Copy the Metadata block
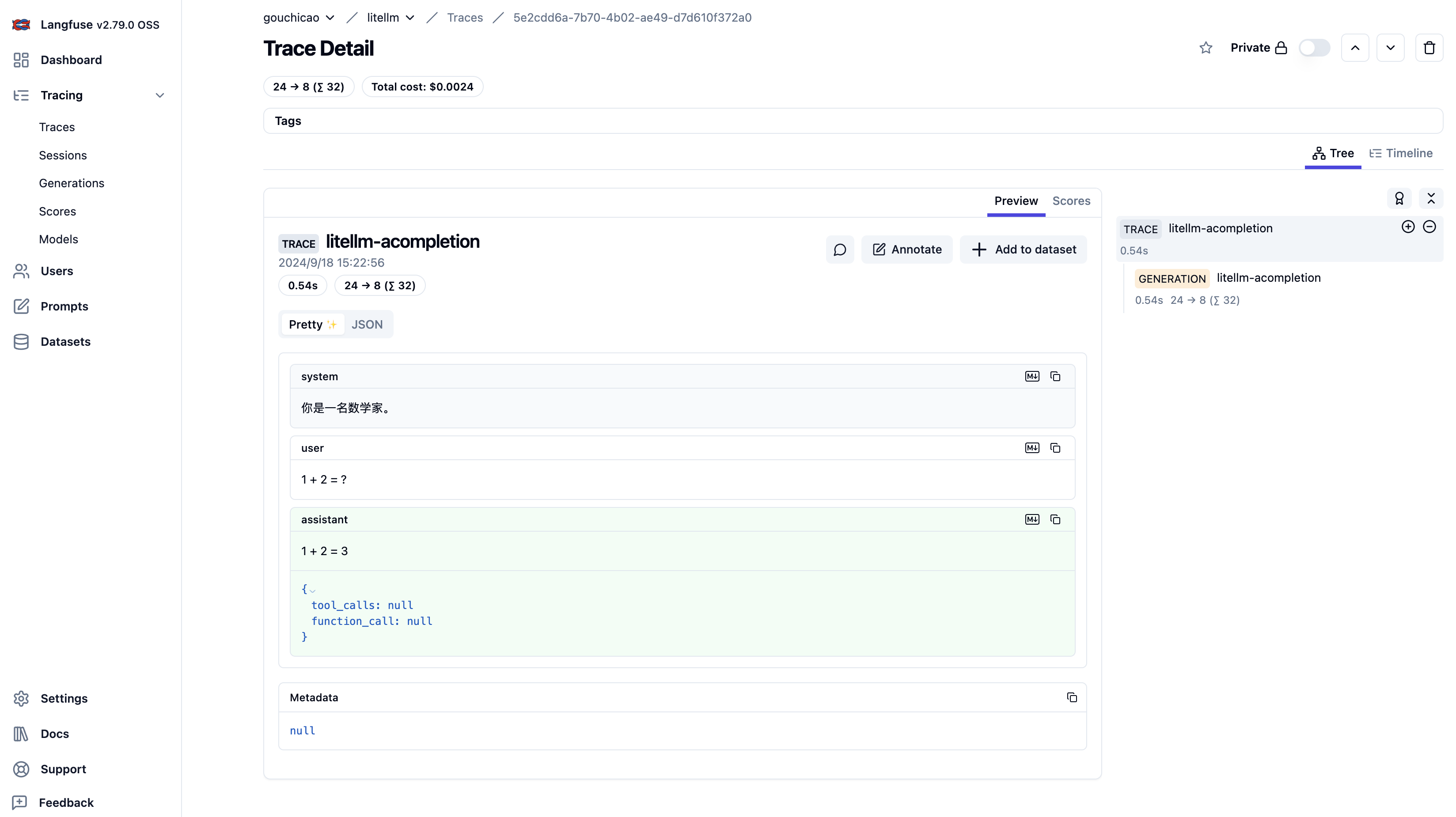 coord(1071,697)
